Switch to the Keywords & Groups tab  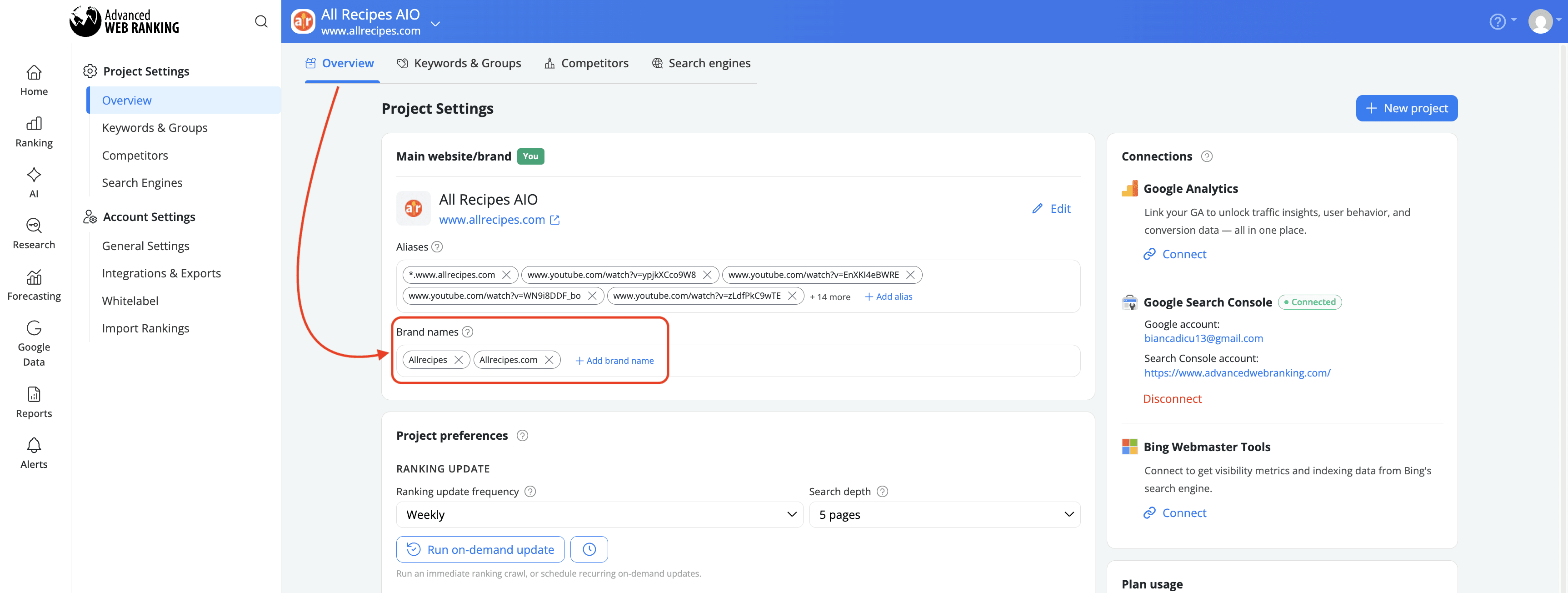(x=459, y=63)
